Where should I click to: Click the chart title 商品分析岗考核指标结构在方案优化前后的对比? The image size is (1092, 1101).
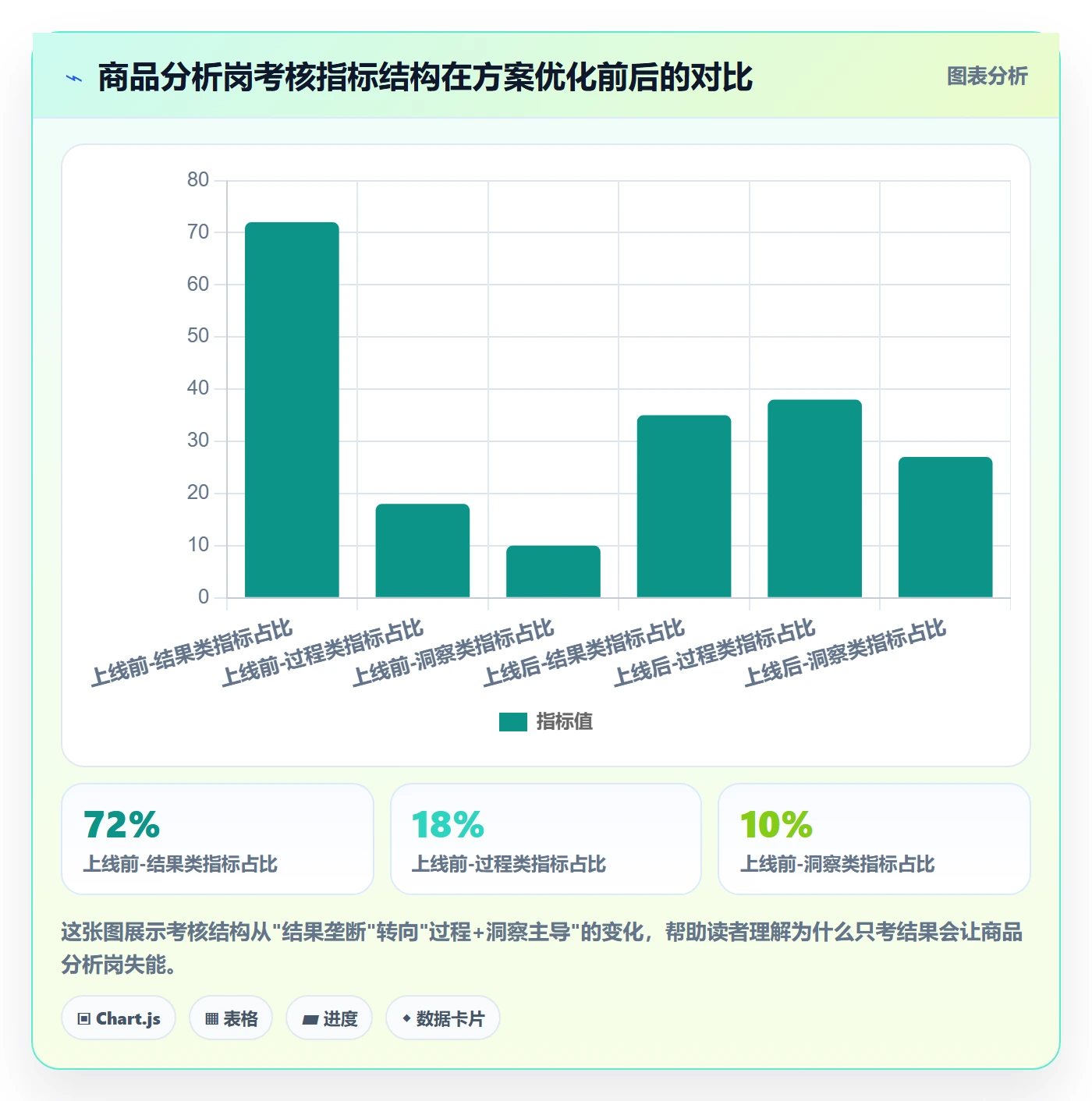click(425, 78)
